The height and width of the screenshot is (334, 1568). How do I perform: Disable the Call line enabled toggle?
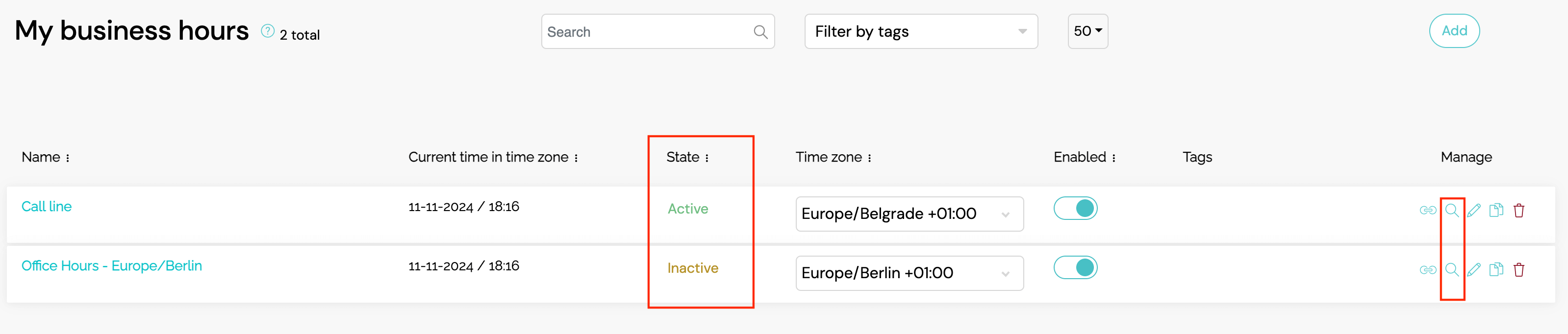coord(1075,209)
